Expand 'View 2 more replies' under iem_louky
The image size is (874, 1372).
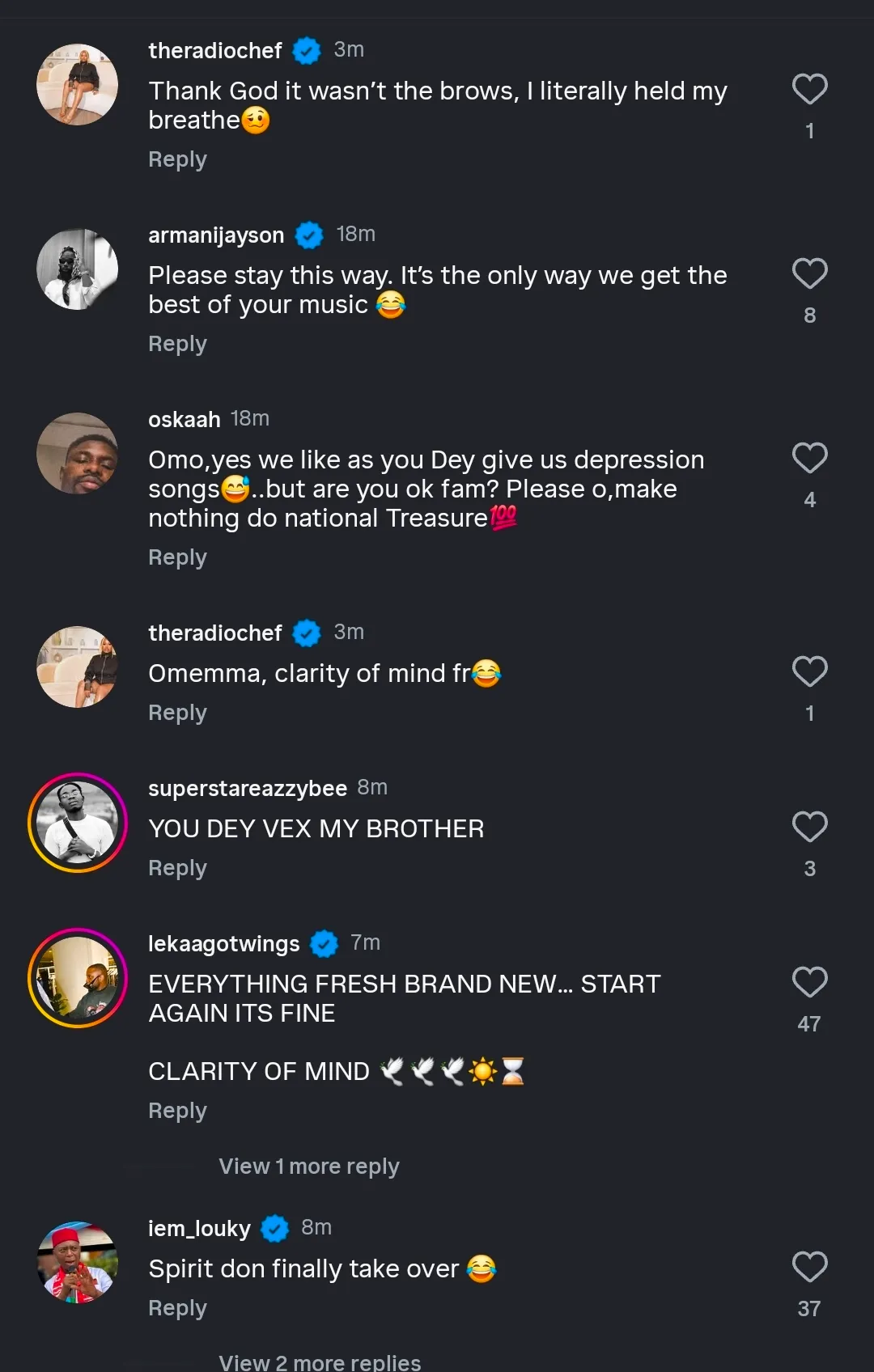point(320,1362)
